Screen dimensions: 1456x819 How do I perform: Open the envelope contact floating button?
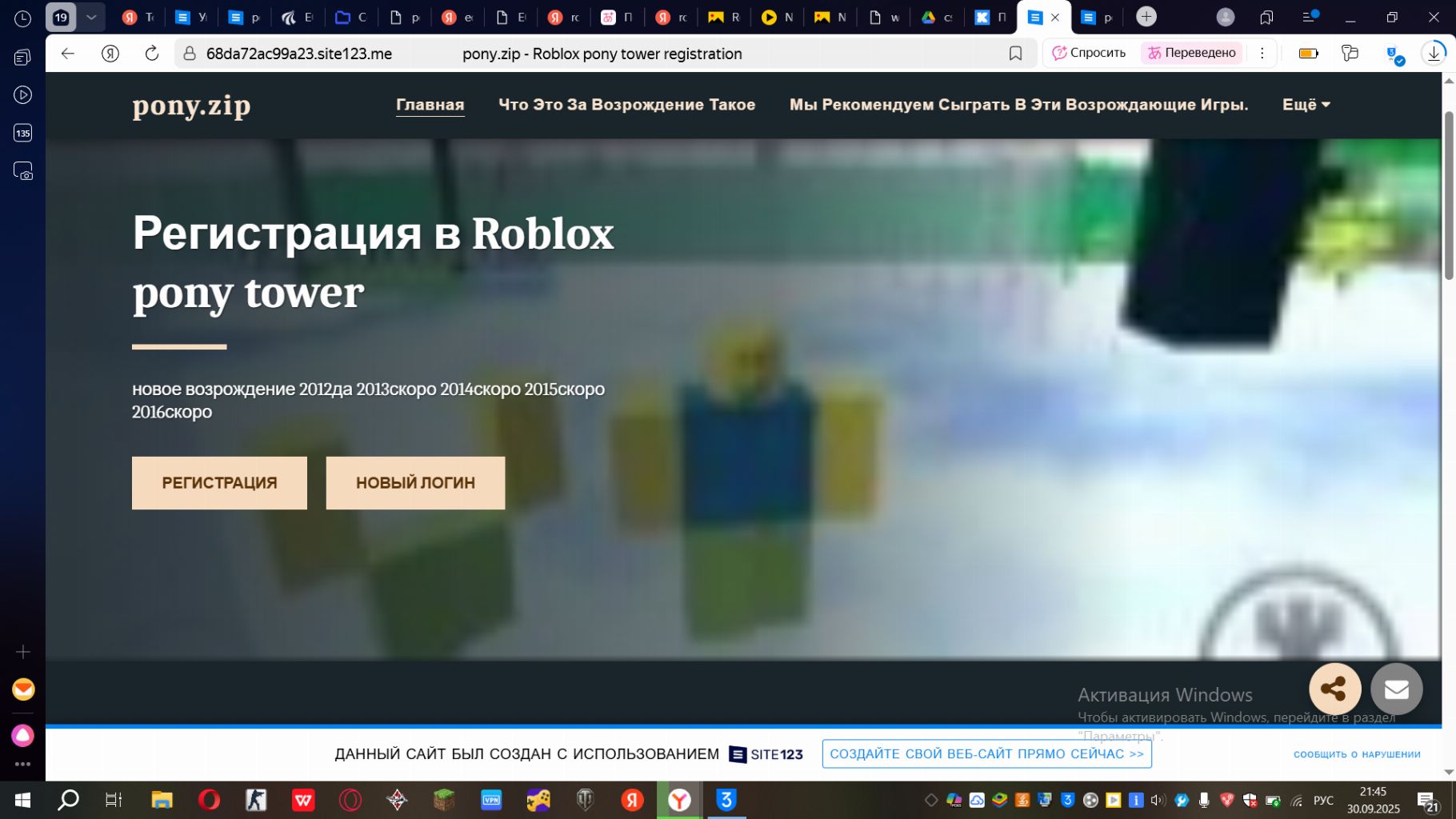(1396, 689)
